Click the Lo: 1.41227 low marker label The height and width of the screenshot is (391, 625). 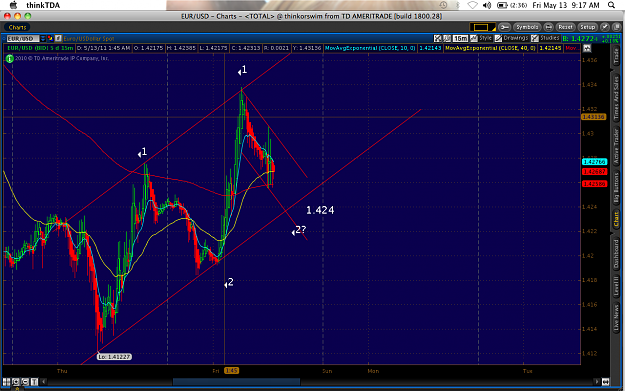tap(114, 357)
